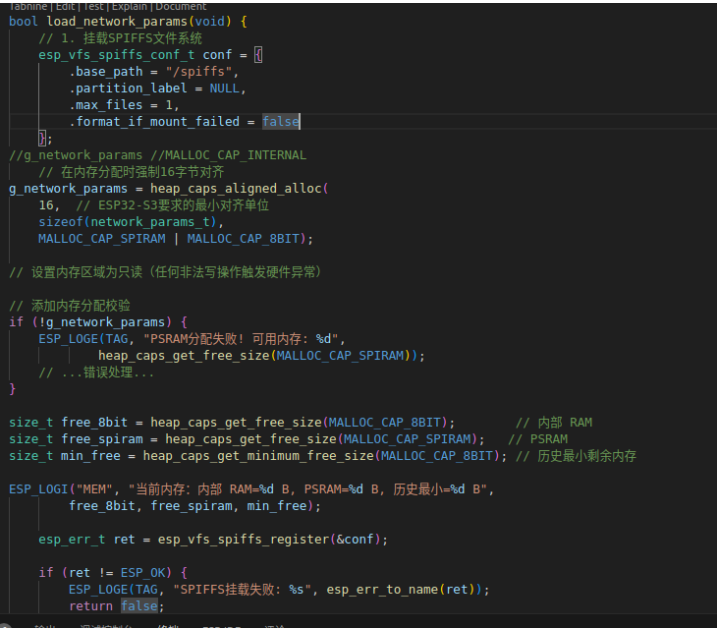Image resolution: width=717 pixels, height=628 pixels.
Task: Click the .format_if_mount_failed field name
Action: point(154,122)
